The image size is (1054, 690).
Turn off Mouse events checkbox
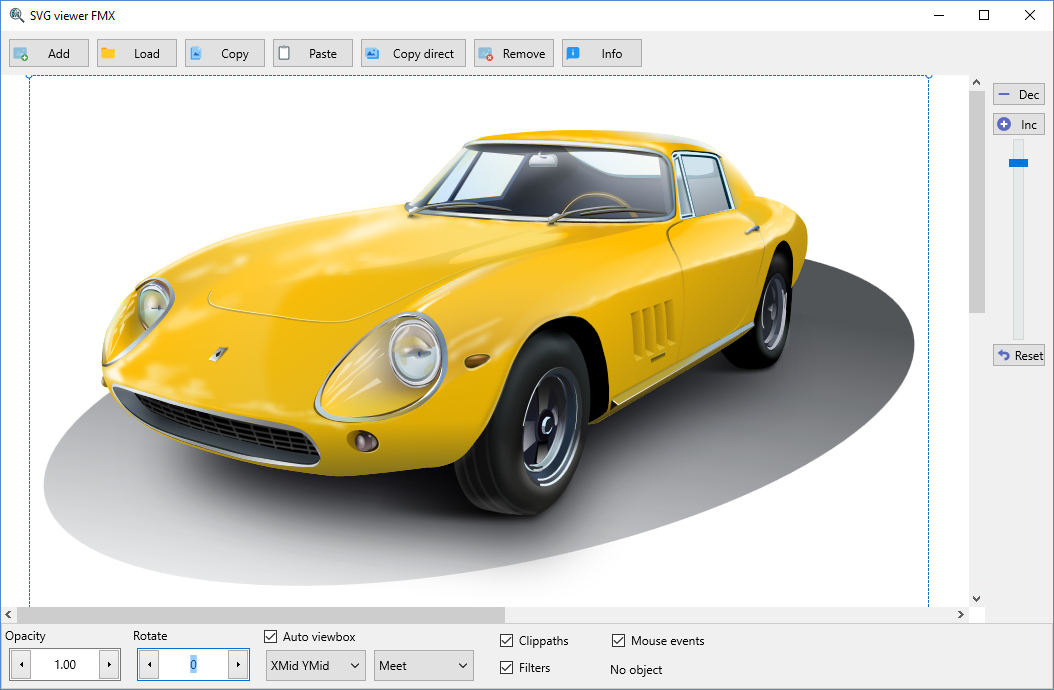619,641
